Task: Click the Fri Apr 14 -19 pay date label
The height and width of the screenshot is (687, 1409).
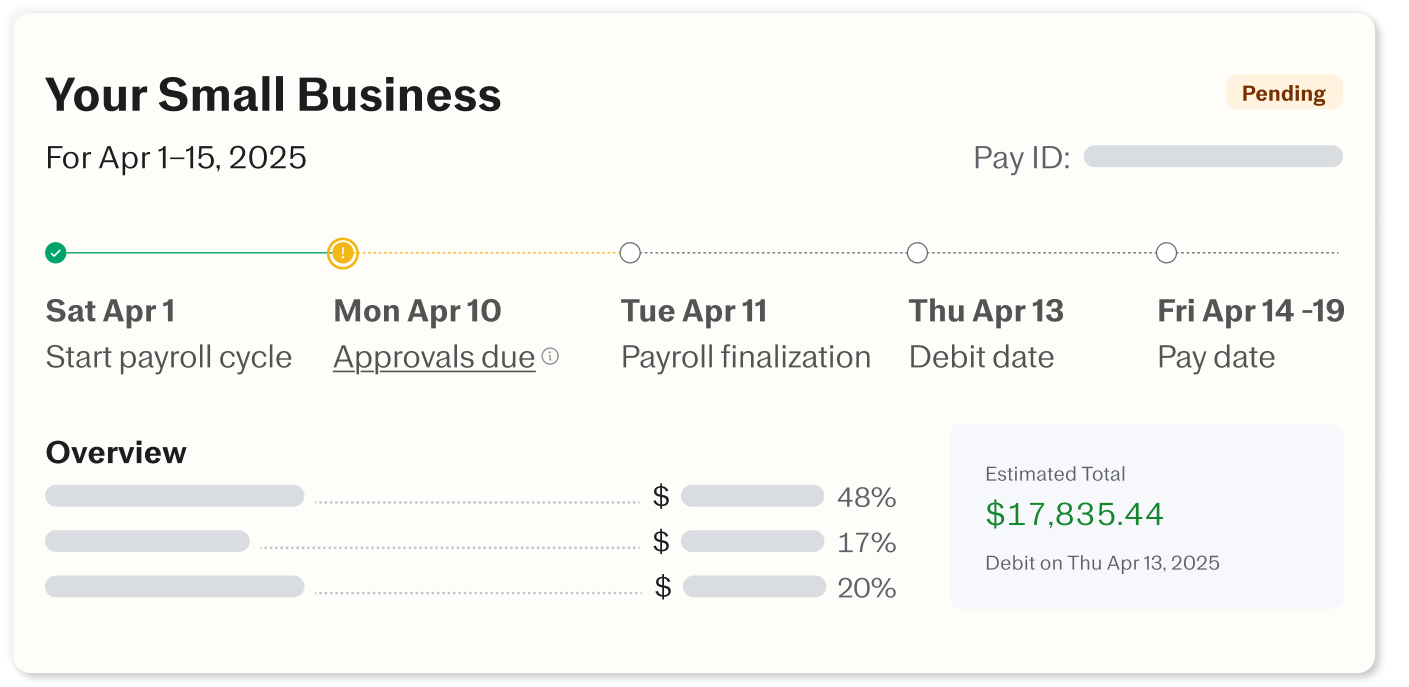Action: click(x=1251, y=311)
